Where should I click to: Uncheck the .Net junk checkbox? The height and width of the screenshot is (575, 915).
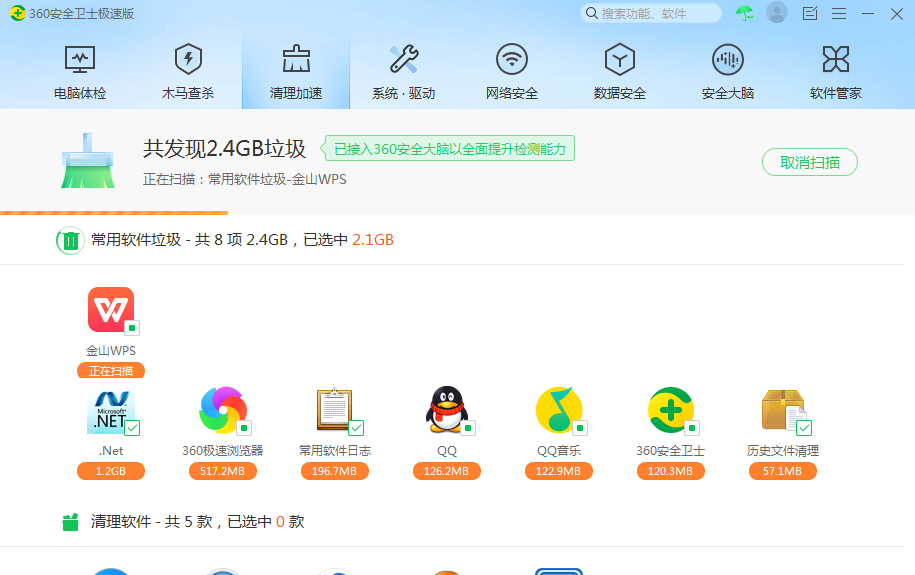(x=132, y=428)
